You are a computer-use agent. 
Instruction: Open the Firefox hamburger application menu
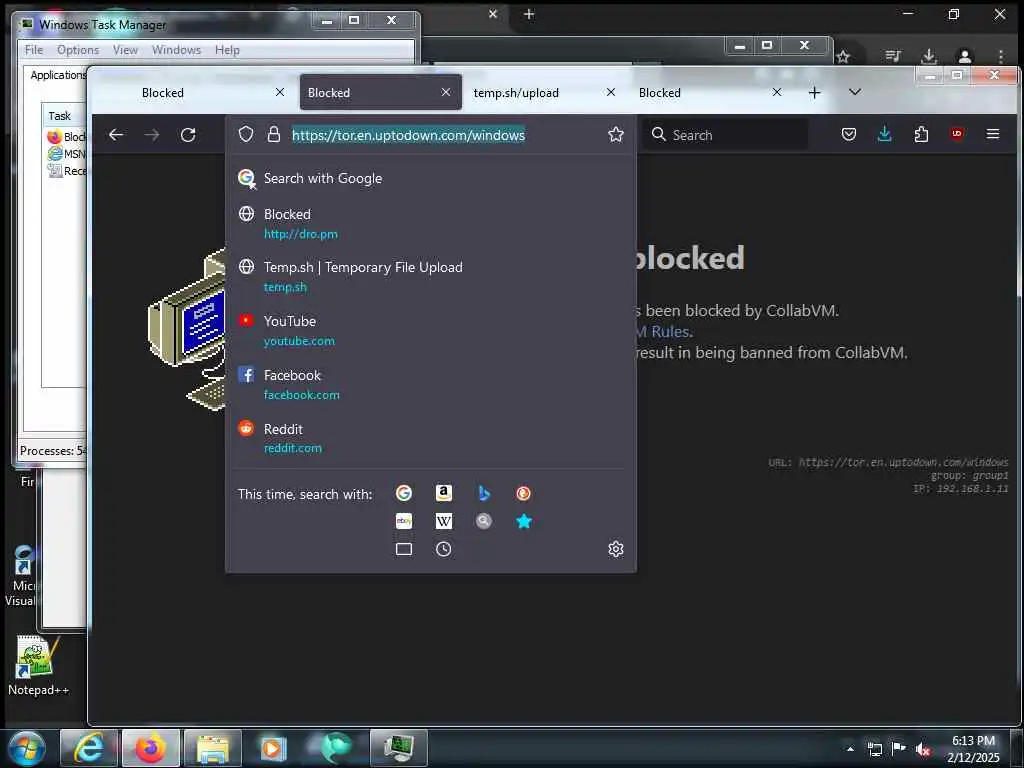tap(993, 134)
